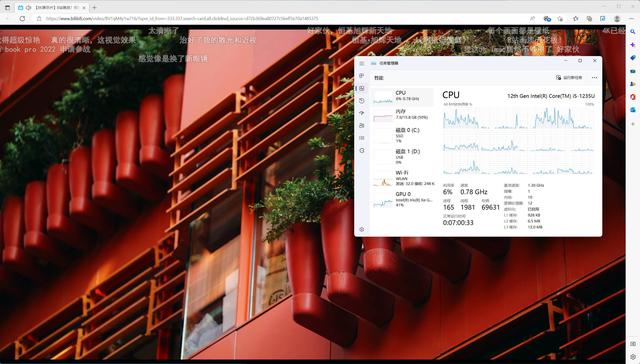This screenshot has height=364, width=640.
Task: Select Disk 1 (D:) in performance list
Action: click(x=402, y=157)
